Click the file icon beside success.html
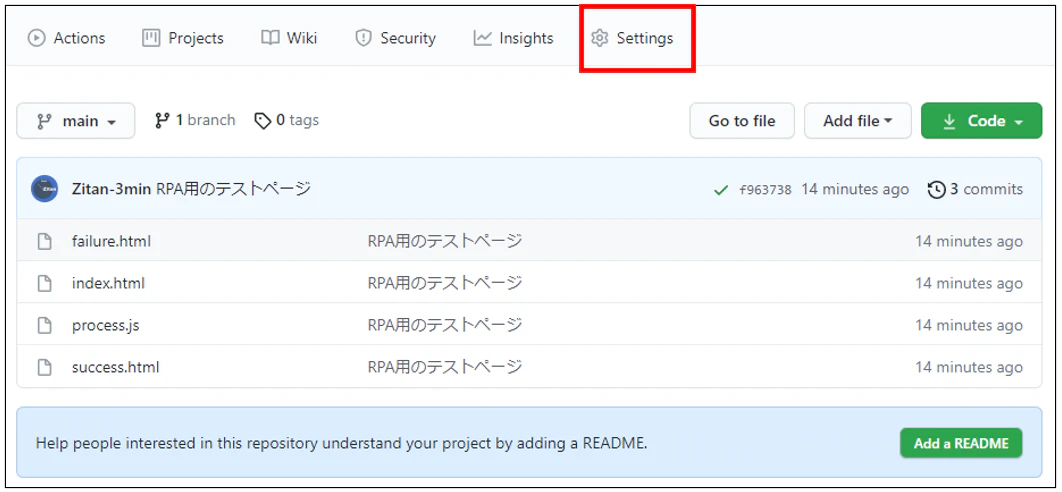 45,367
